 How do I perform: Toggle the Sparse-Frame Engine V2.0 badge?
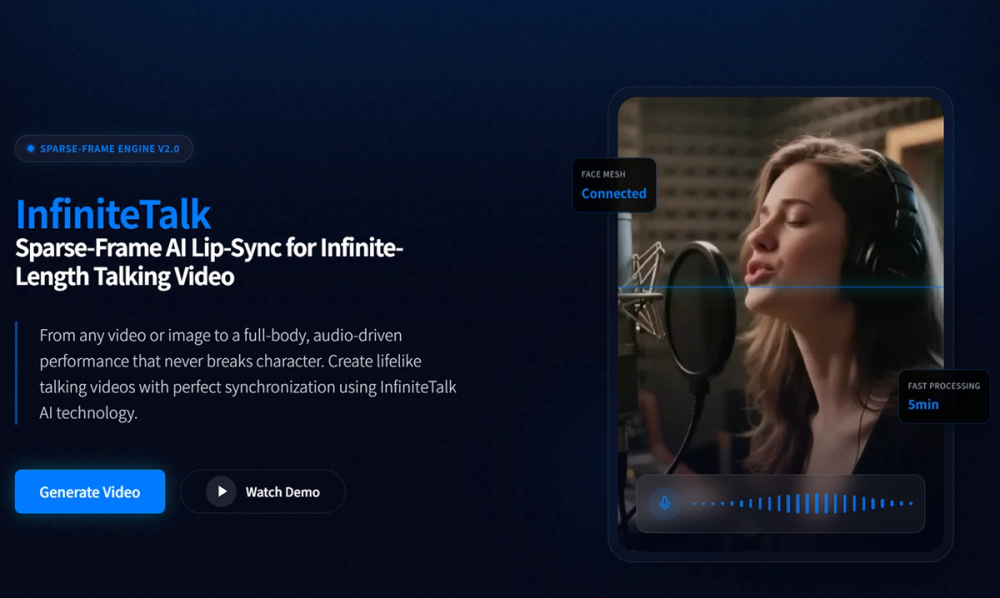pyautogui.click(x=103, y=148)
